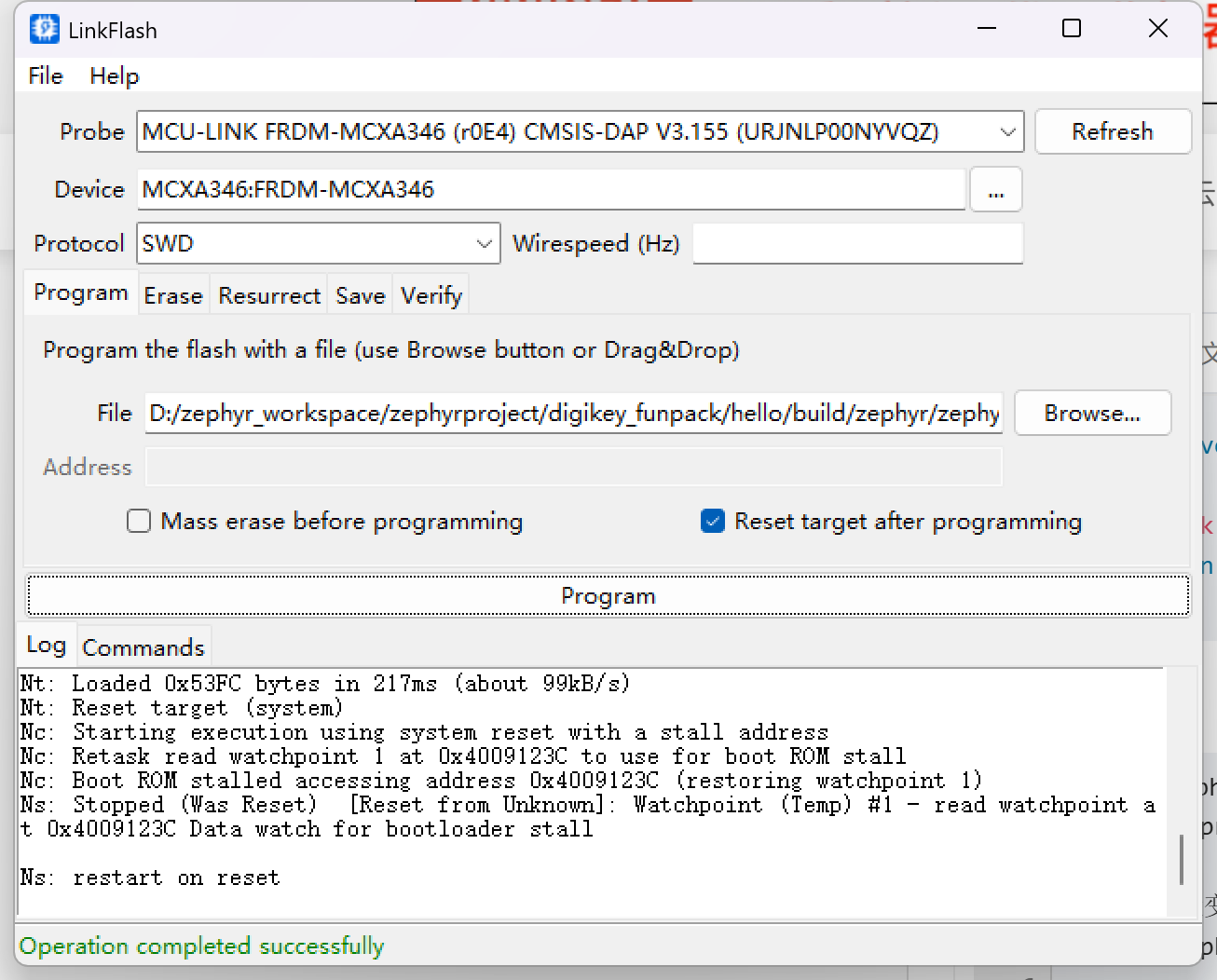Close the LinkFlash window

pos(1157,29)
